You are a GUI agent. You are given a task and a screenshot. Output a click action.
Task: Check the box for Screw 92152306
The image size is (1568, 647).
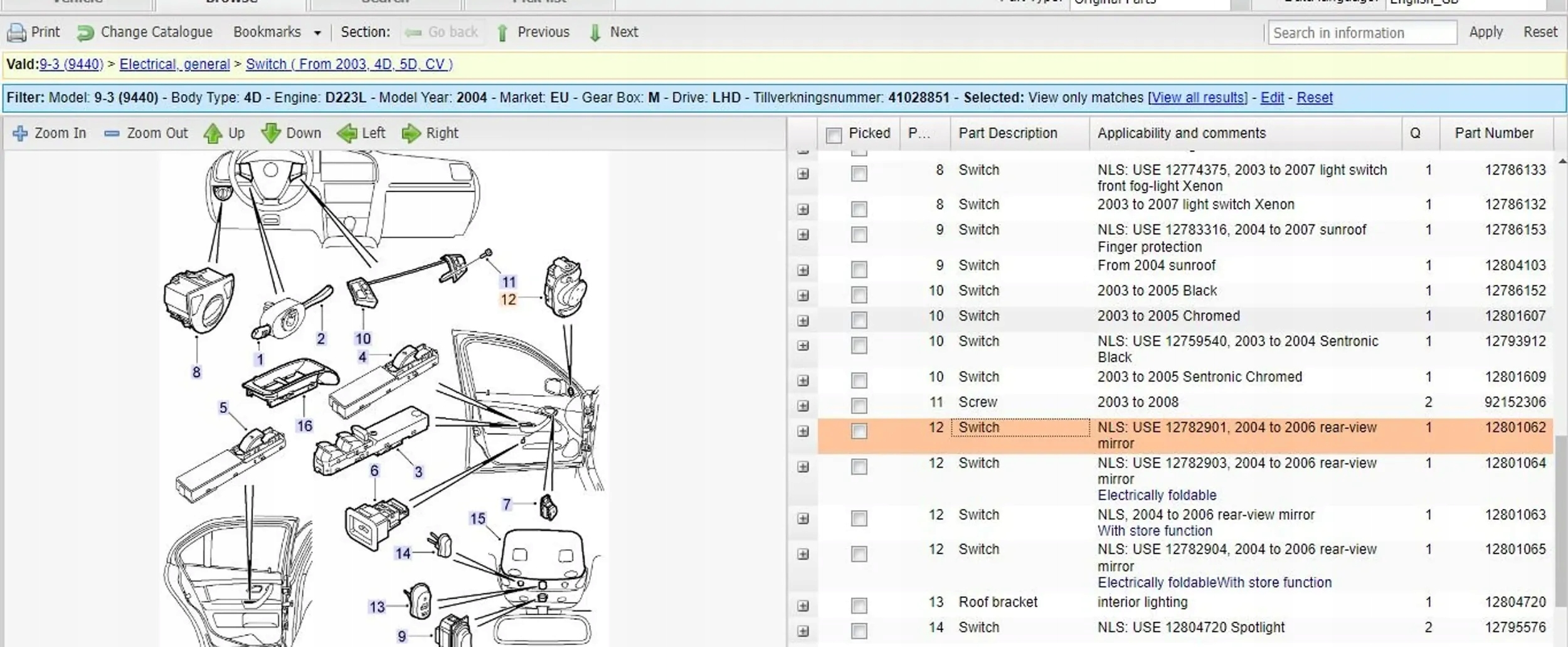pyautogui.click(x=859, y=406)
